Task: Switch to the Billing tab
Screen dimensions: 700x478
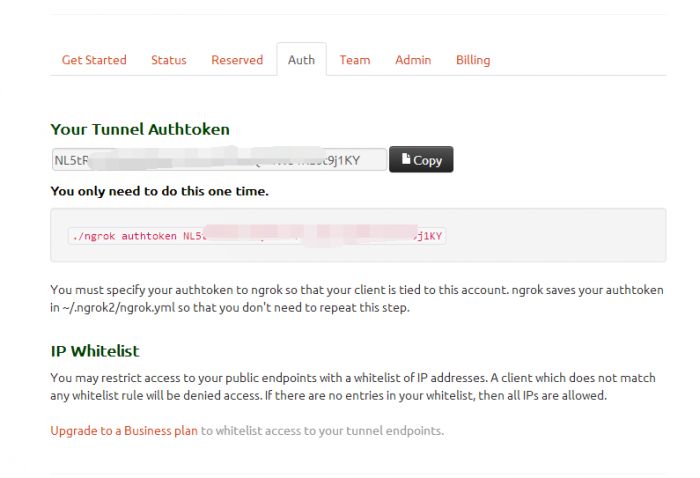Action: point(473,60)
